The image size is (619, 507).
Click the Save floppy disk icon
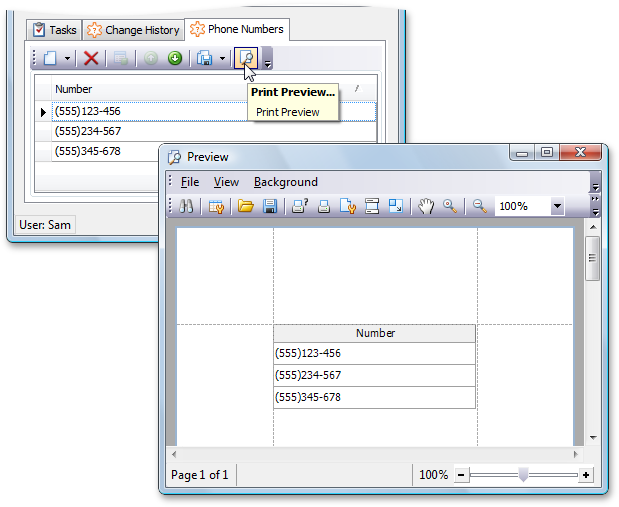coord(270,206)
